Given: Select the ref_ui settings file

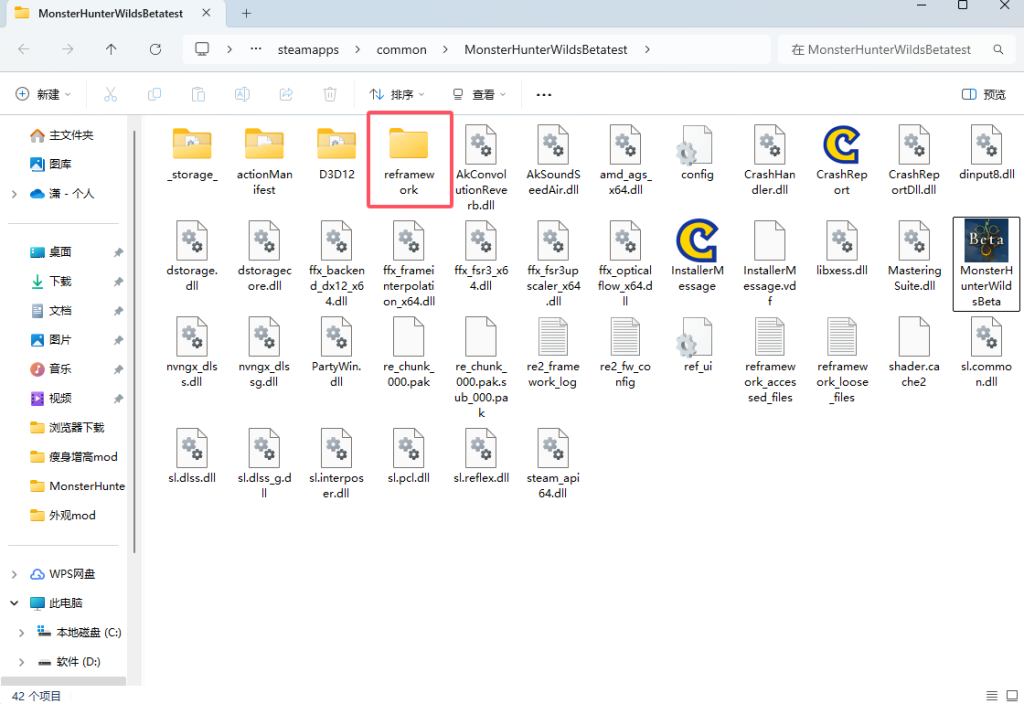Looking at the screenshot, I should (697, 345).
